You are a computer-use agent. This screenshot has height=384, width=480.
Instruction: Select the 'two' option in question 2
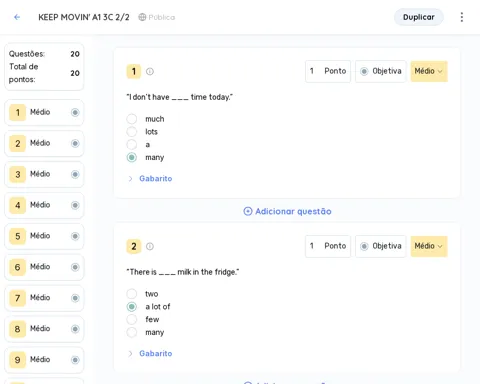click(x=132, y=294)
